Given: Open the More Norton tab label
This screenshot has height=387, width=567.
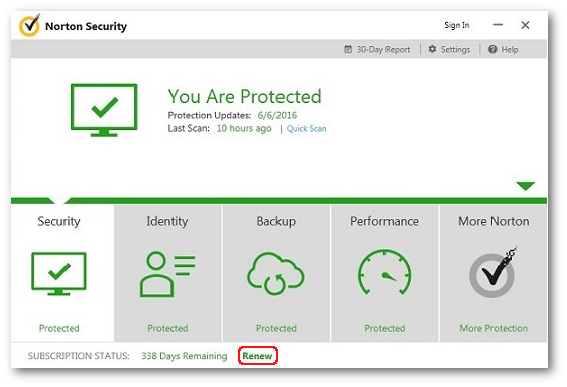Looking at the screenshot, I should click(494, 221).
